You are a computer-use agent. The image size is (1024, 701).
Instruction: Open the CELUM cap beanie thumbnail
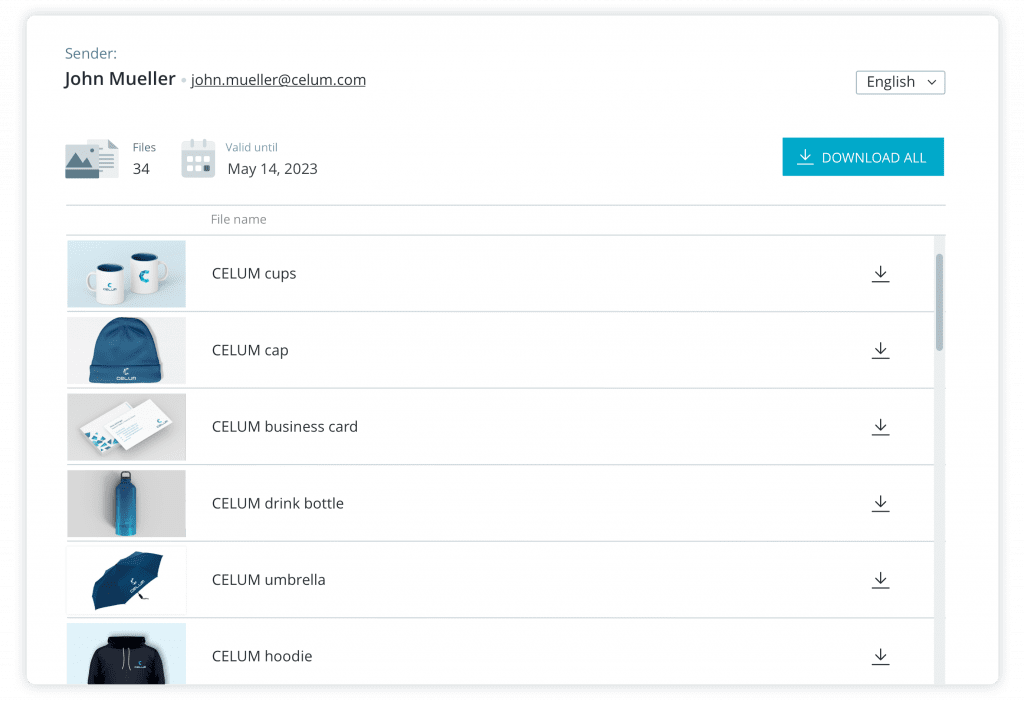(x=126, y=350)
